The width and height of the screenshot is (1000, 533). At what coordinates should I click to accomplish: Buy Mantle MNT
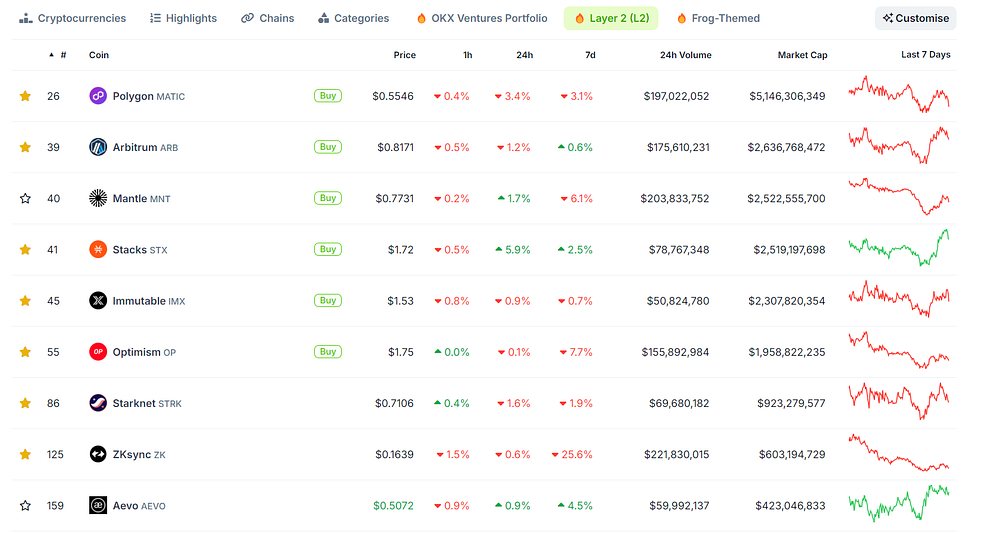(328, 198)
